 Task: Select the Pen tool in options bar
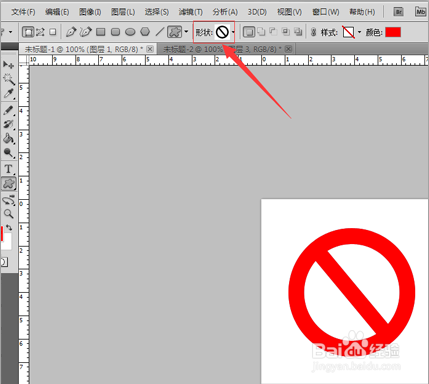71,32
